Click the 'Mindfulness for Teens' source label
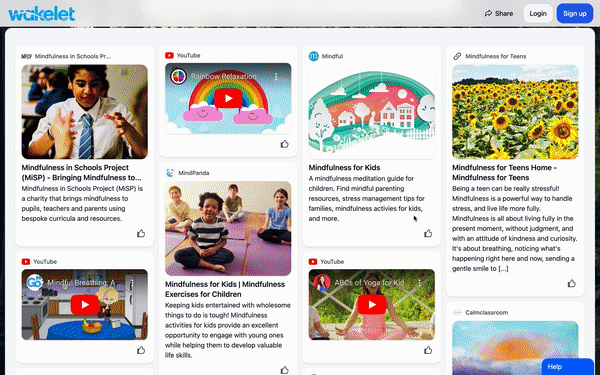The image size is (600, 375). pos(496,56)
